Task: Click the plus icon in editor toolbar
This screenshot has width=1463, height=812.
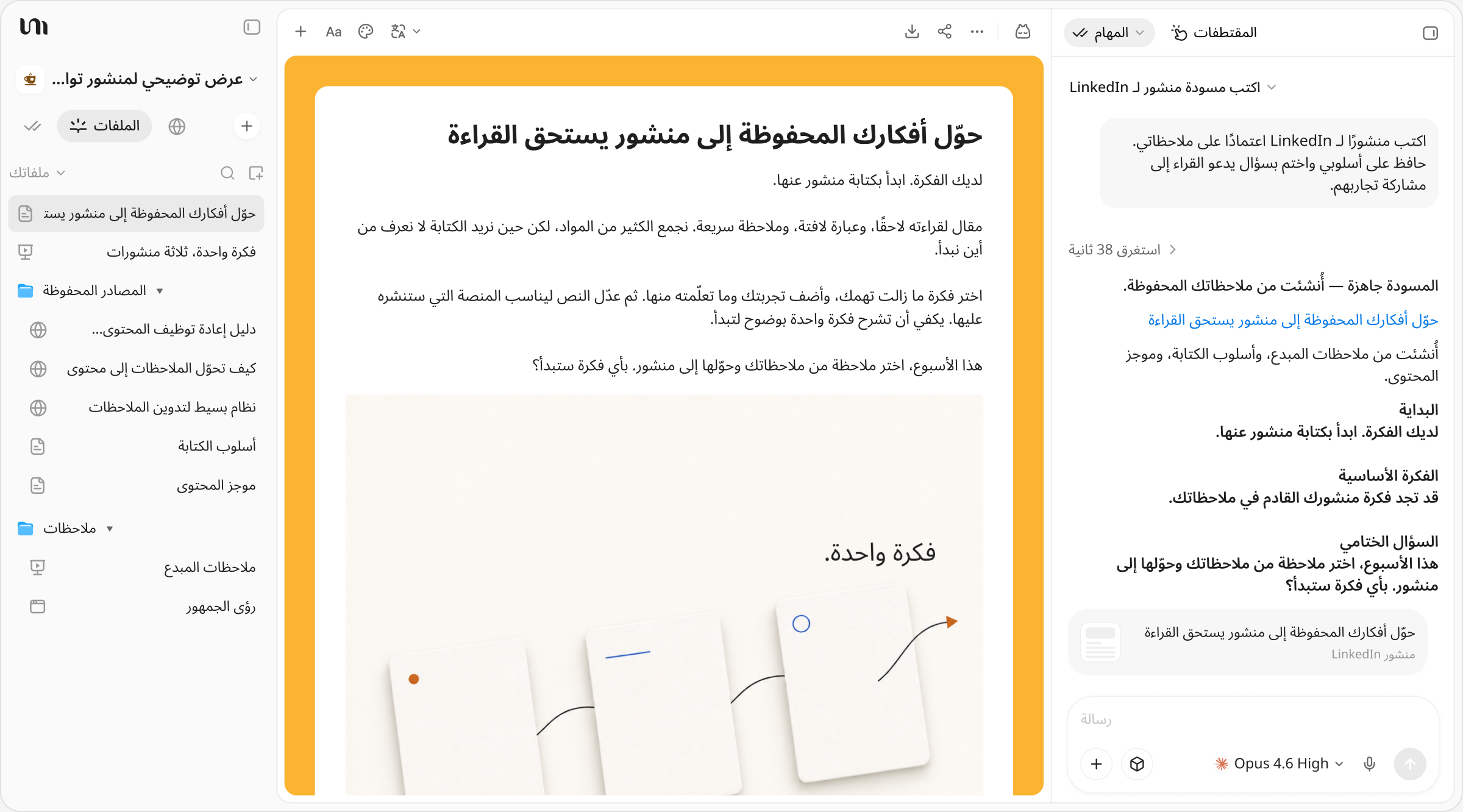Action: click(x=301, y=32)
